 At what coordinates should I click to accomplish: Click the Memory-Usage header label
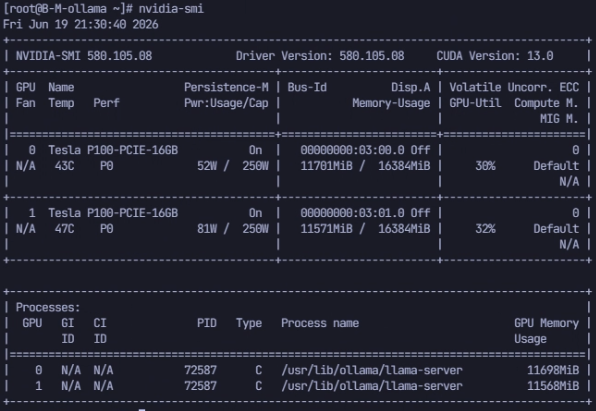click(391, 103)
